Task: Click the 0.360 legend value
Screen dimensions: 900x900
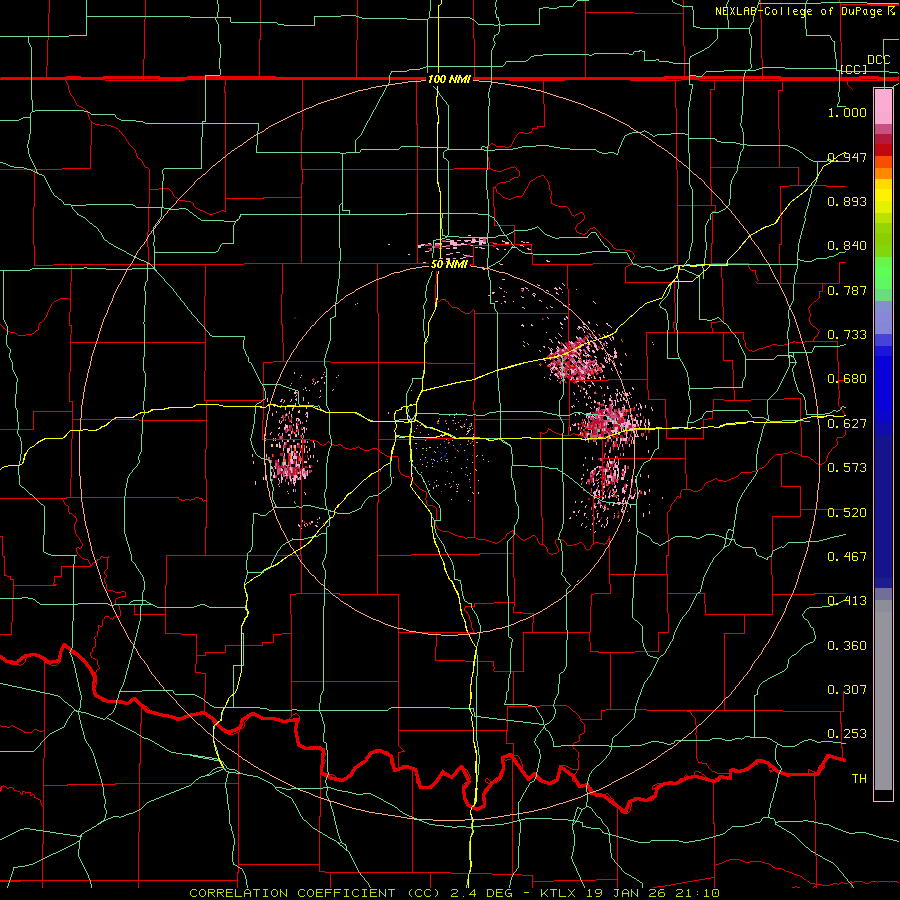Action: (x=847, y=646)
